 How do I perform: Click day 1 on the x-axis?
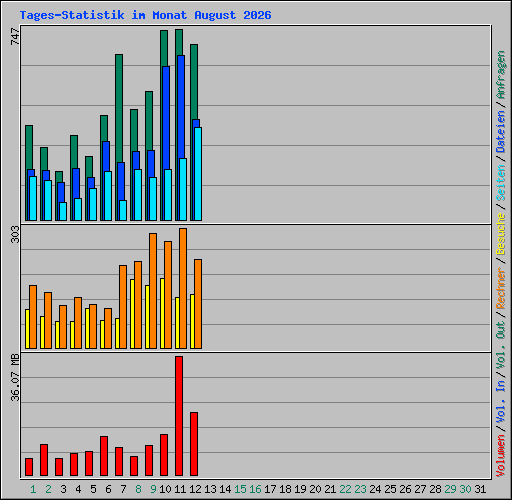(x=33, y=489)
